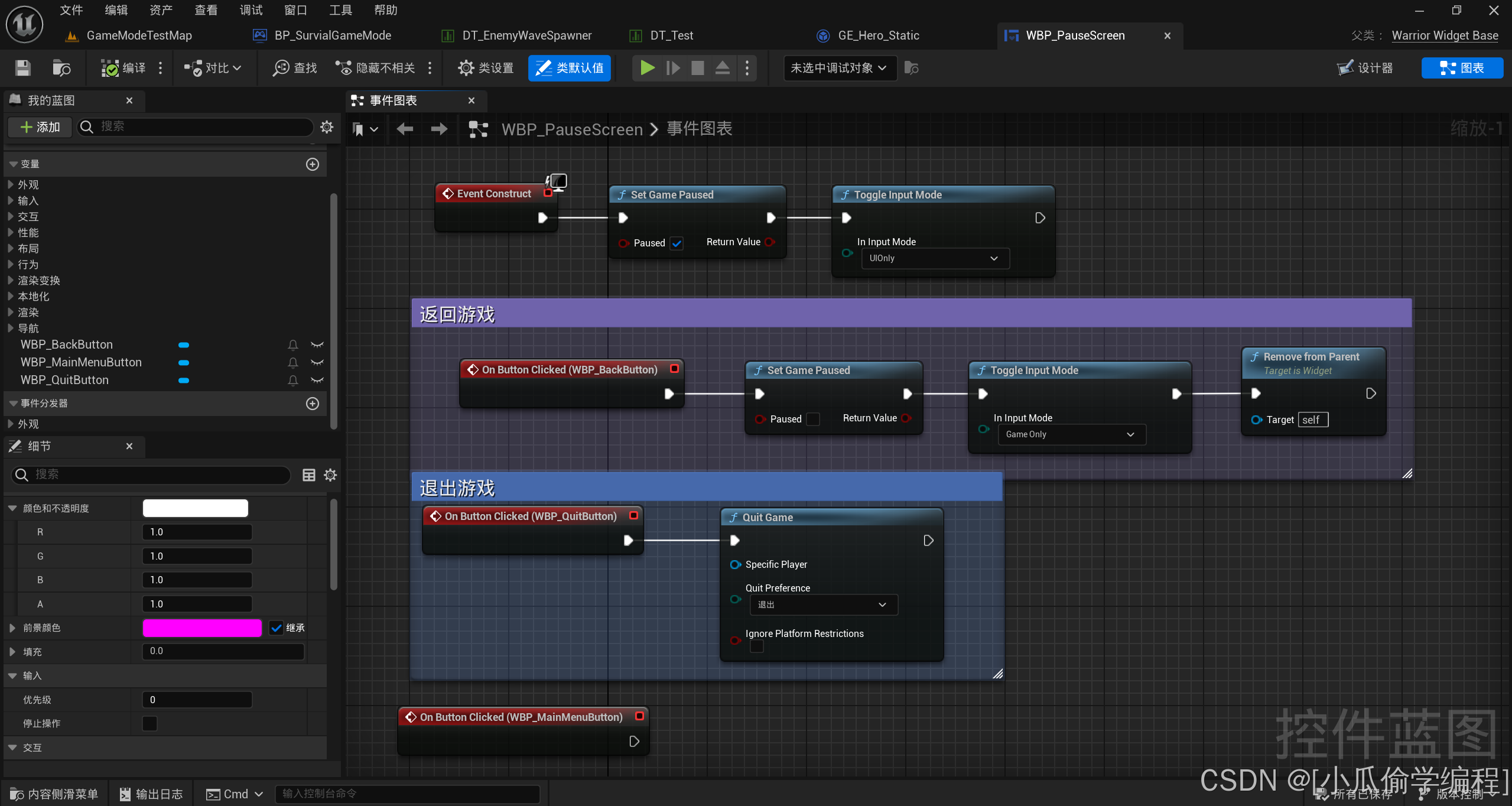Open My Blueprint panel settings gear
The height and width of the screenshot is (806, 1512).
tap(327, 126)
